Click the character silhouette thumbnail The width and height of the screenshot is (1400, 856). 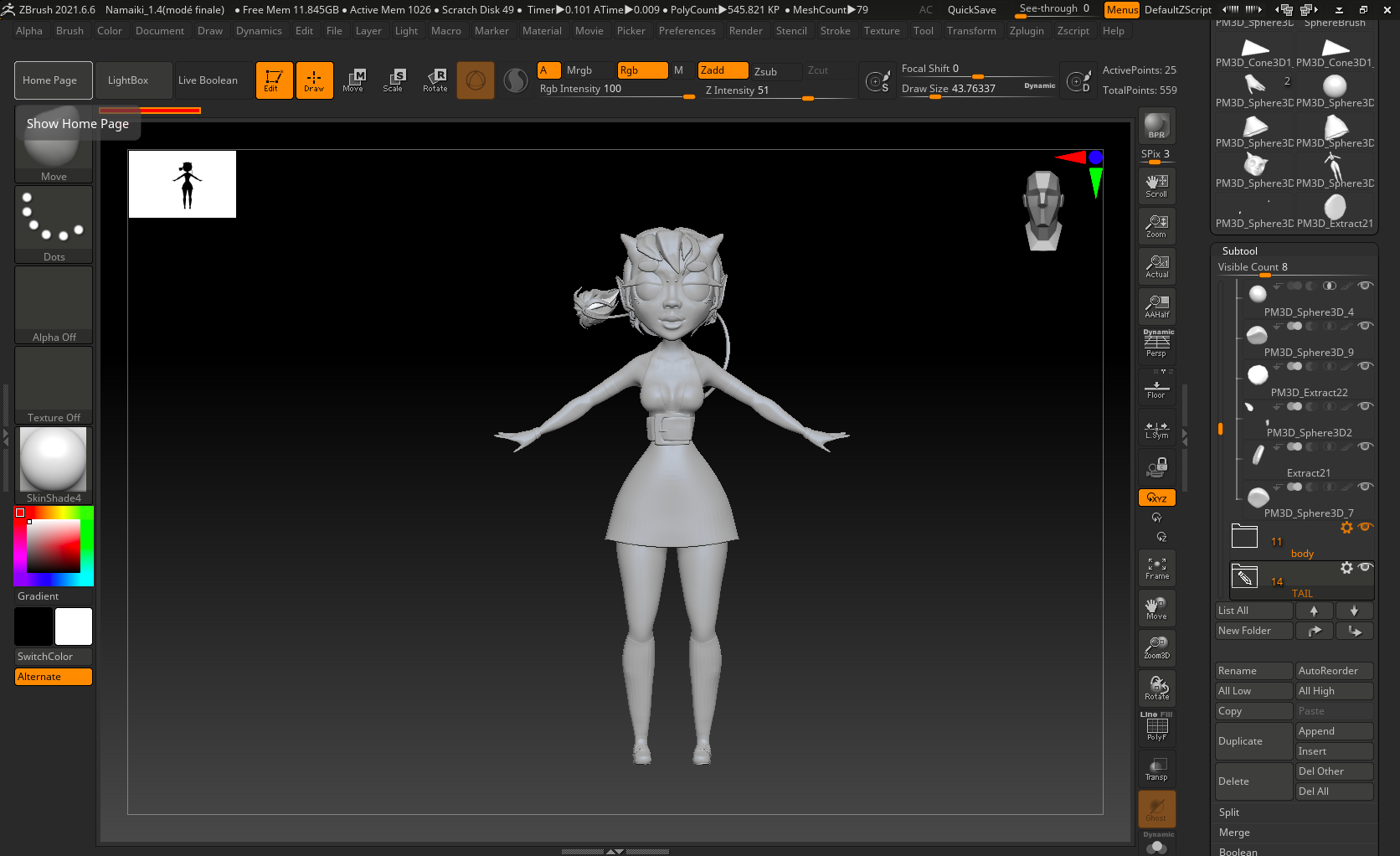183,184
